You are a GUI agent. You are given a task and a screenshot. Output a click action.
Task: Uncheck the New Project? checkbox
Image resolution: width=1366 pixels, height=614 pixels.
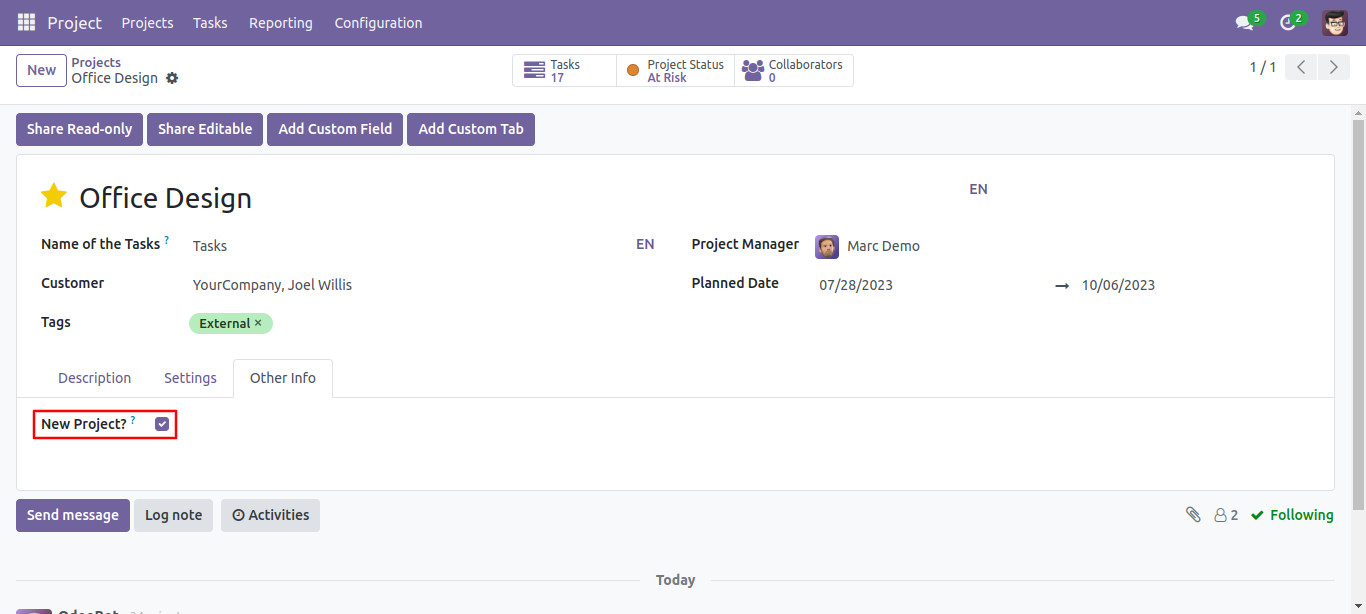[162, 424]
